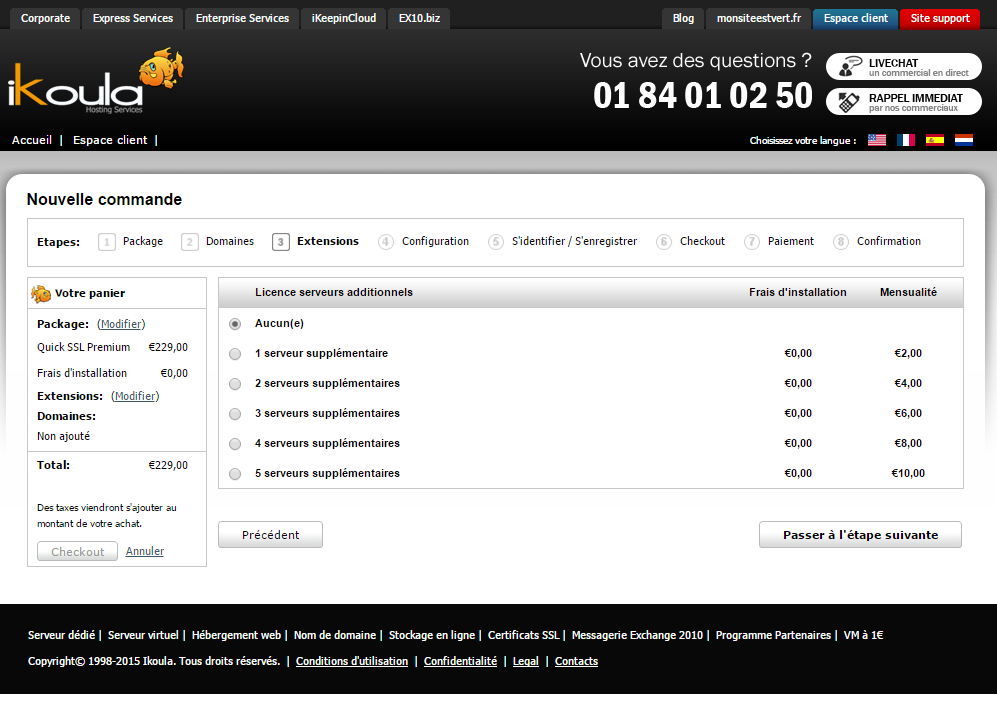
Task: Select the US English flag
Action: pyautogui.click(x=877, y=140)
